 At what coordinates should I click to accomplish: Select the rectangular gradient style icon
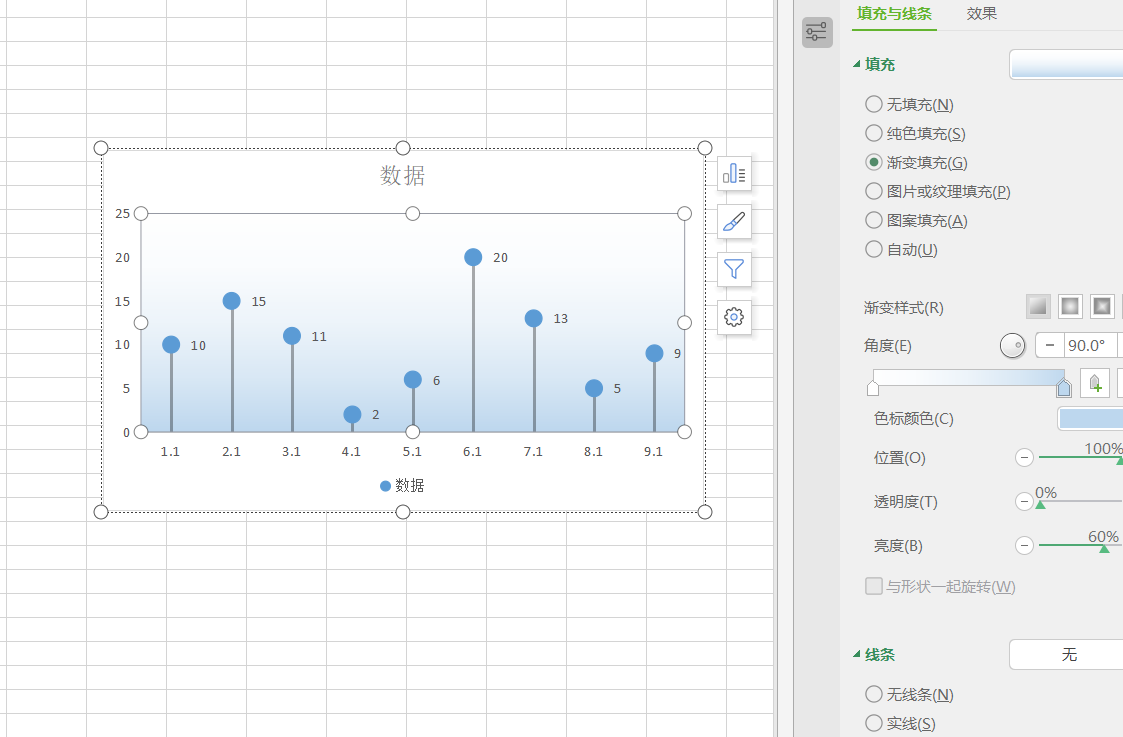tap(1101, 306)
